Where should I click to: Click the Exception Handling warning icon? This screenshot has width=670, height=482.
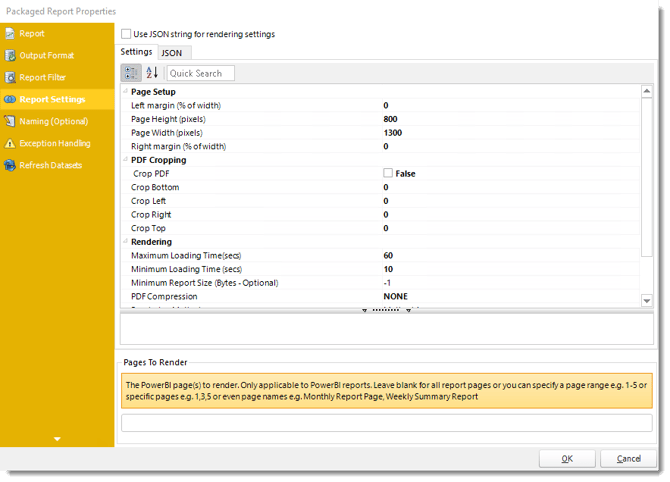click(x=10, y=144)
